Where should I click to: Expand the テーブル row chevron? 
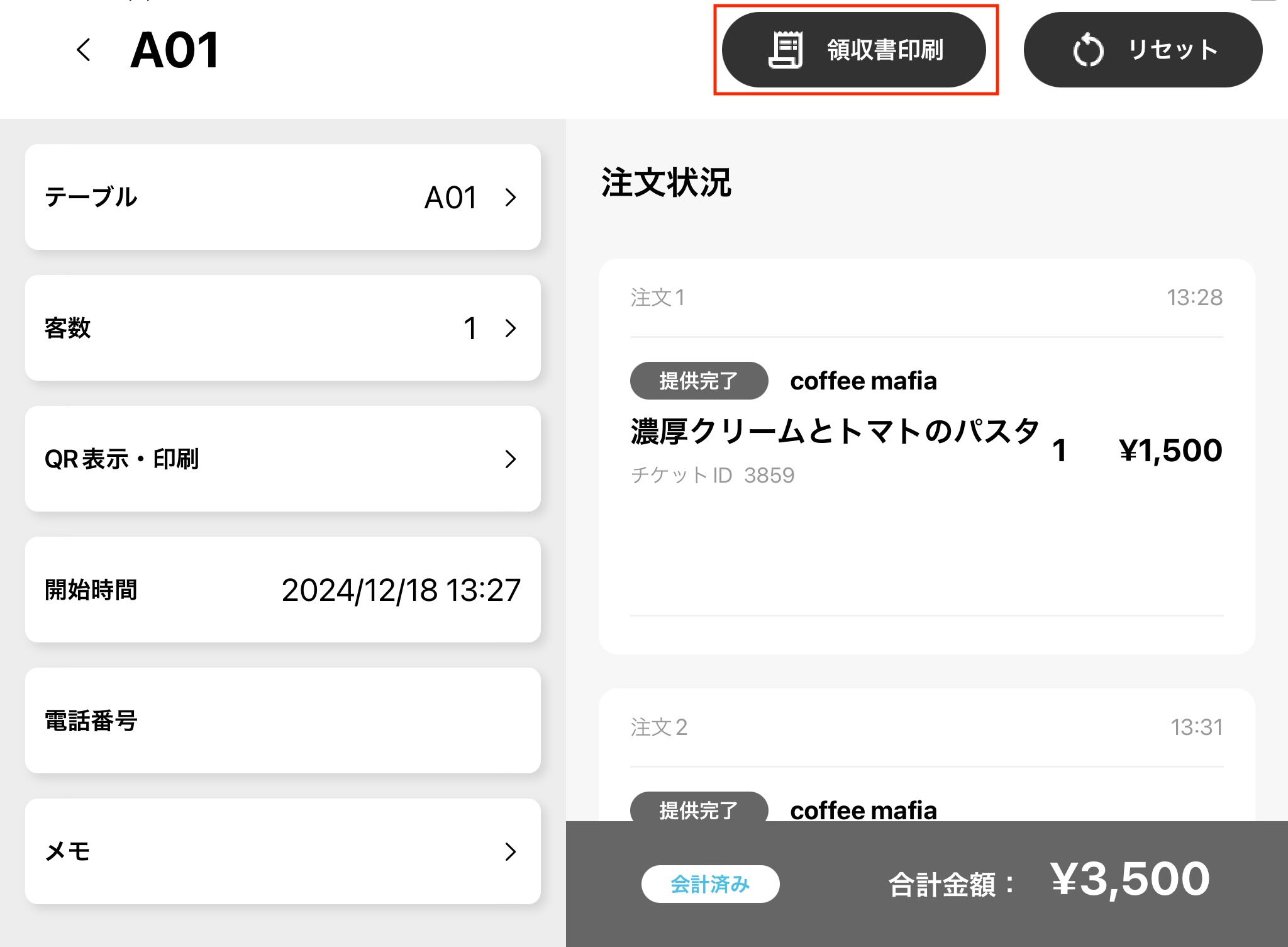(511, 198)
